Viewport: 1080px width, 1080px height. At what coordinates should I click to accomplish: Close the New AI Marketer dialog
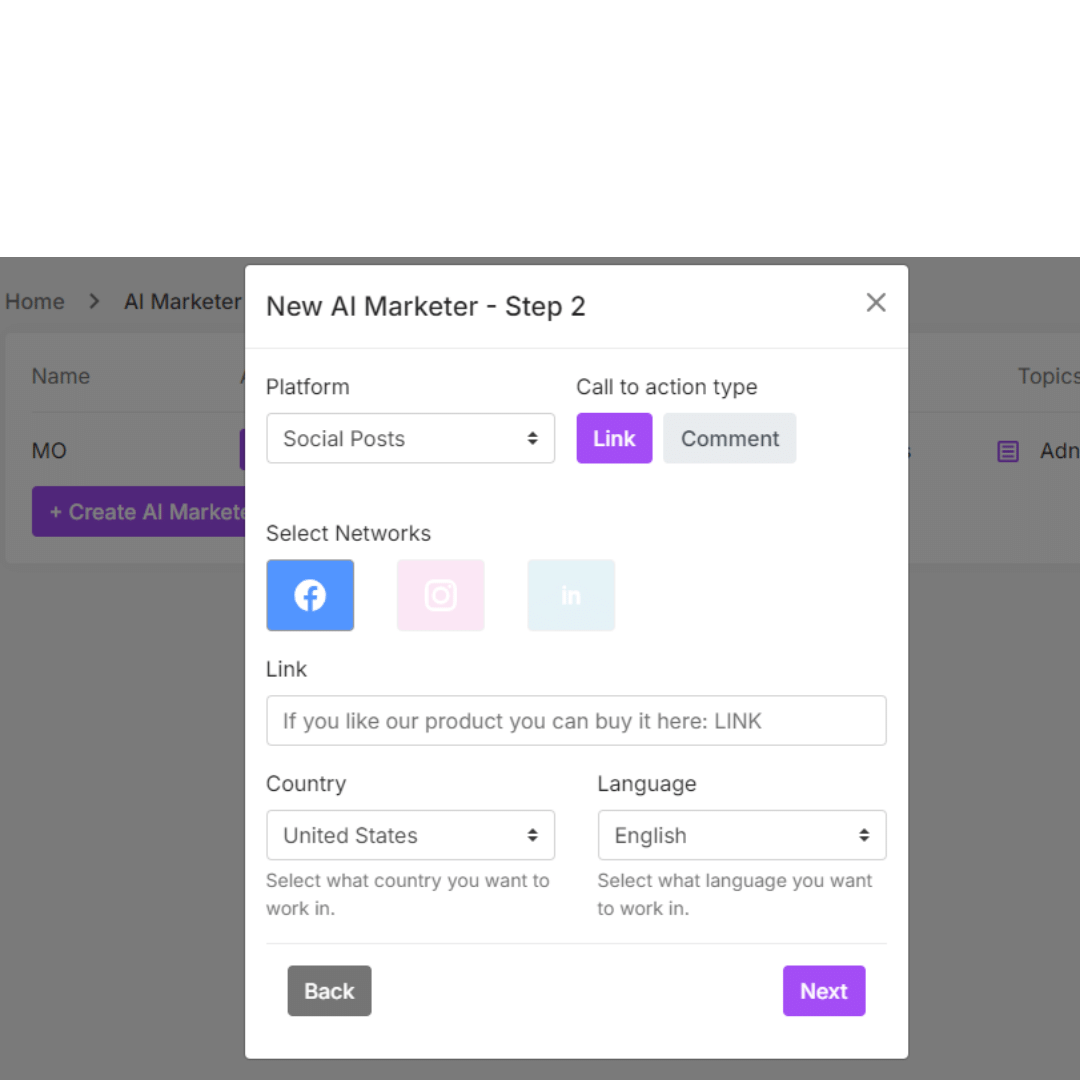tap(876, 303)
